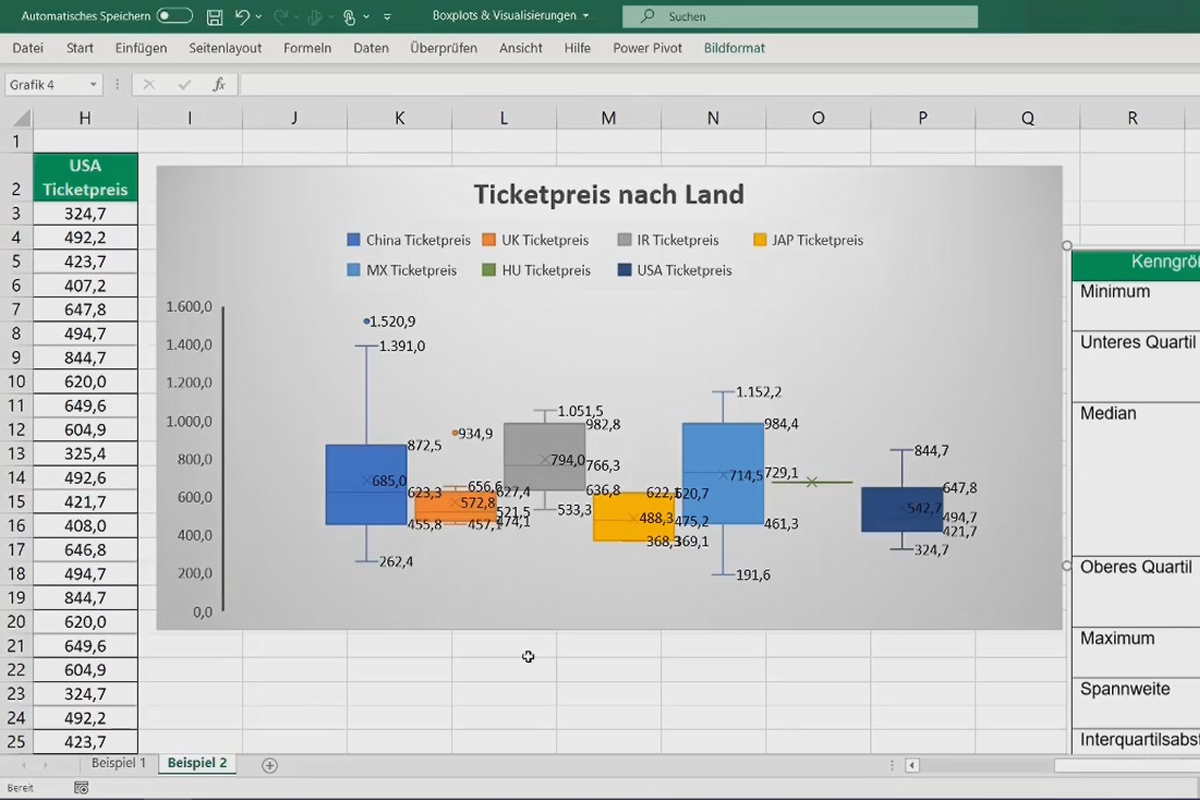
Task: Open the Hilfe ribbon tab
Action: click(x=577, y=48)
